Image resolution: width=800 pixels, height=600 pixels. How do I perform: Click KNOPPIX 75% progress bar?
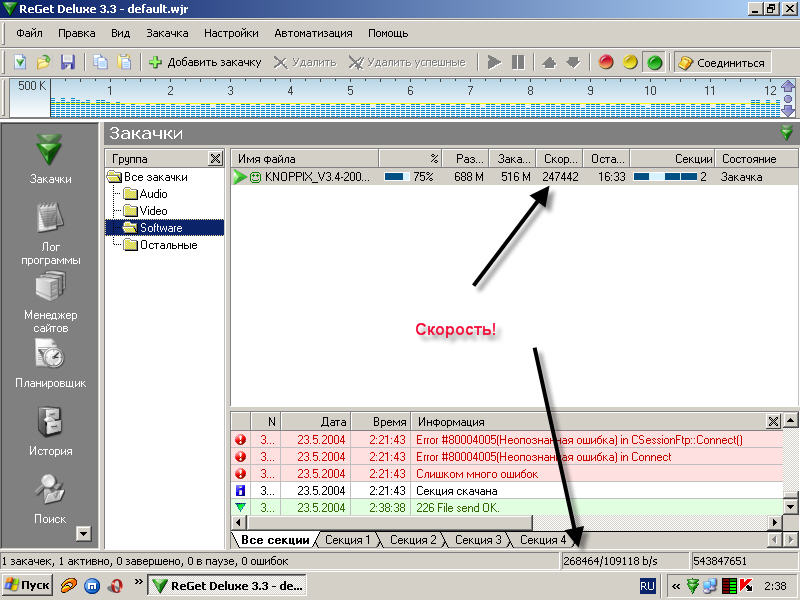pos(396,177)
